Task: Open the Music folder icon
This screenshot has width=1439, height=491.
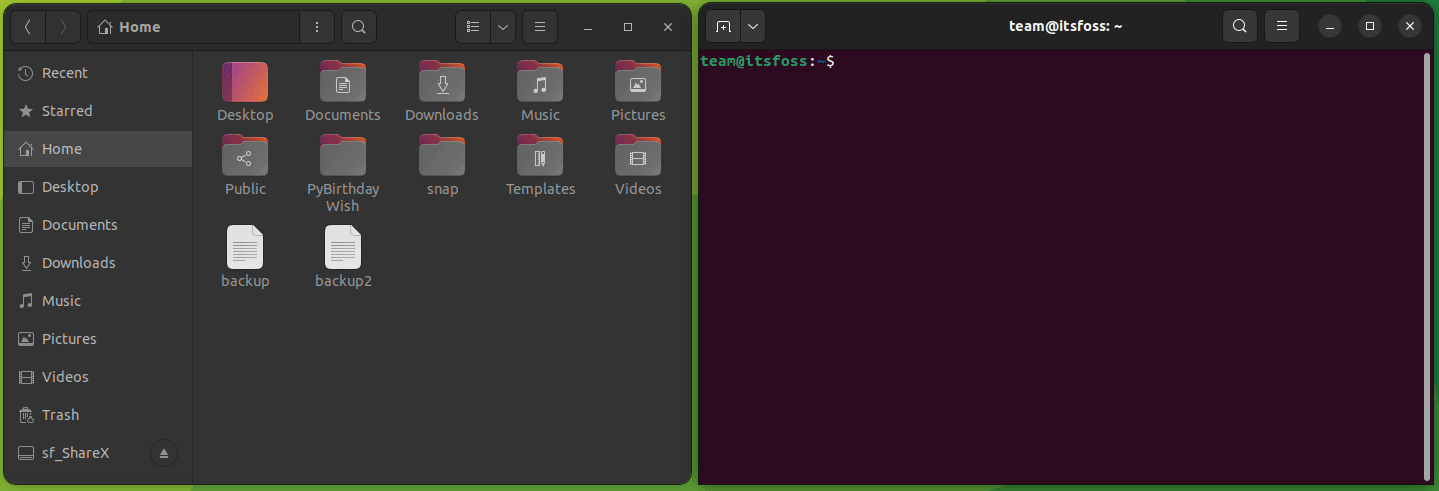Action: click(x=540, y=82)
